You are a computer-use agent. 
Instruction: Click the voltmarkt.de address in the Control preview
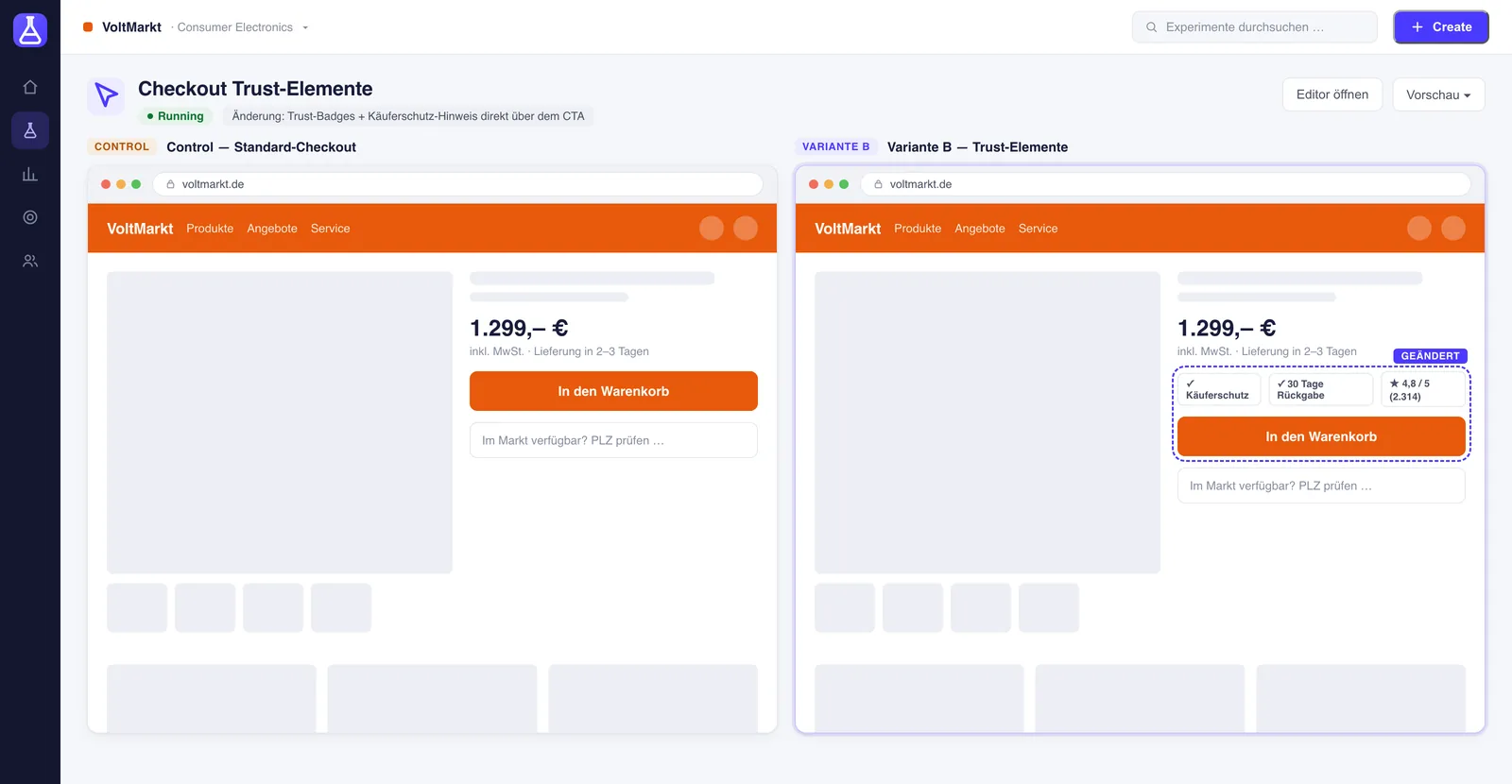[213, 184]
